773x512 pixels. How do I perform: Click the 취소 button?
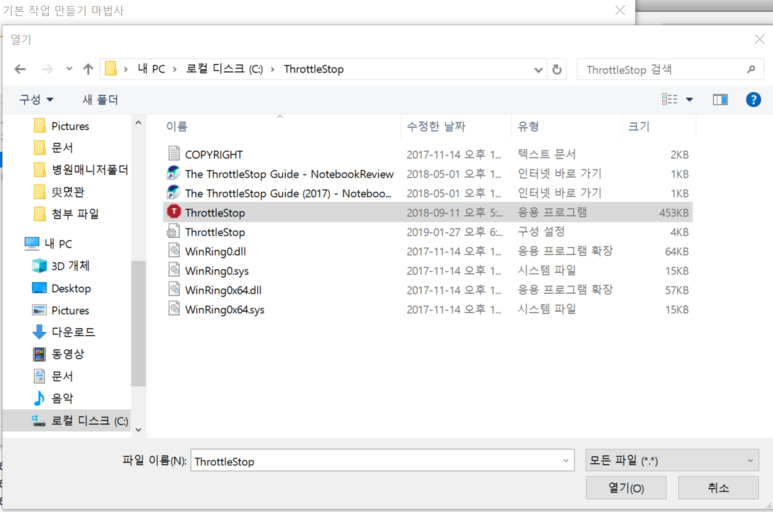[x=718, y=488]
